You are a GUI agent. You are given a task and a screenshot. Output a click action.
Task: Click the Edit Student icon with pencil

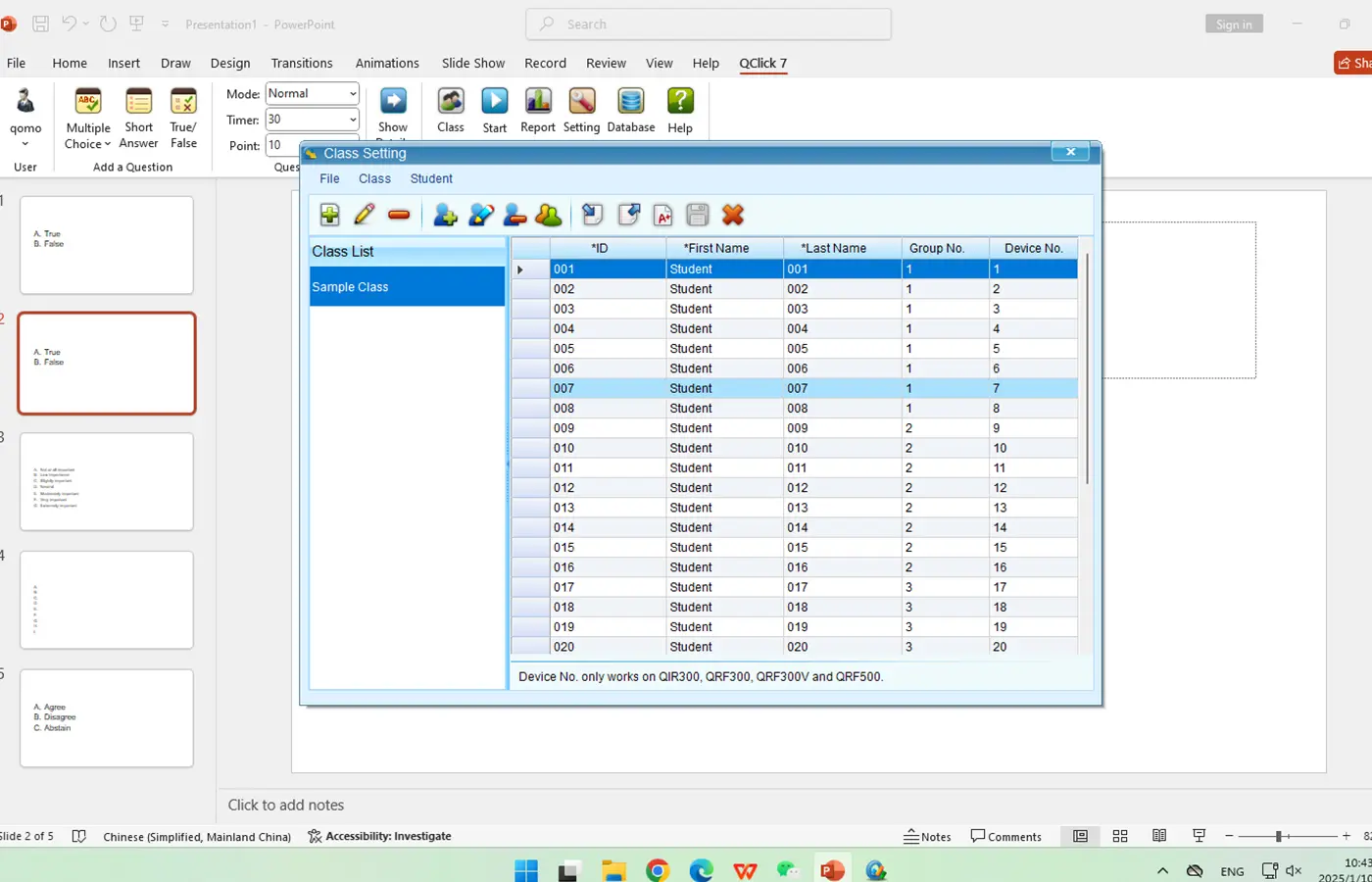click(480, 215)
